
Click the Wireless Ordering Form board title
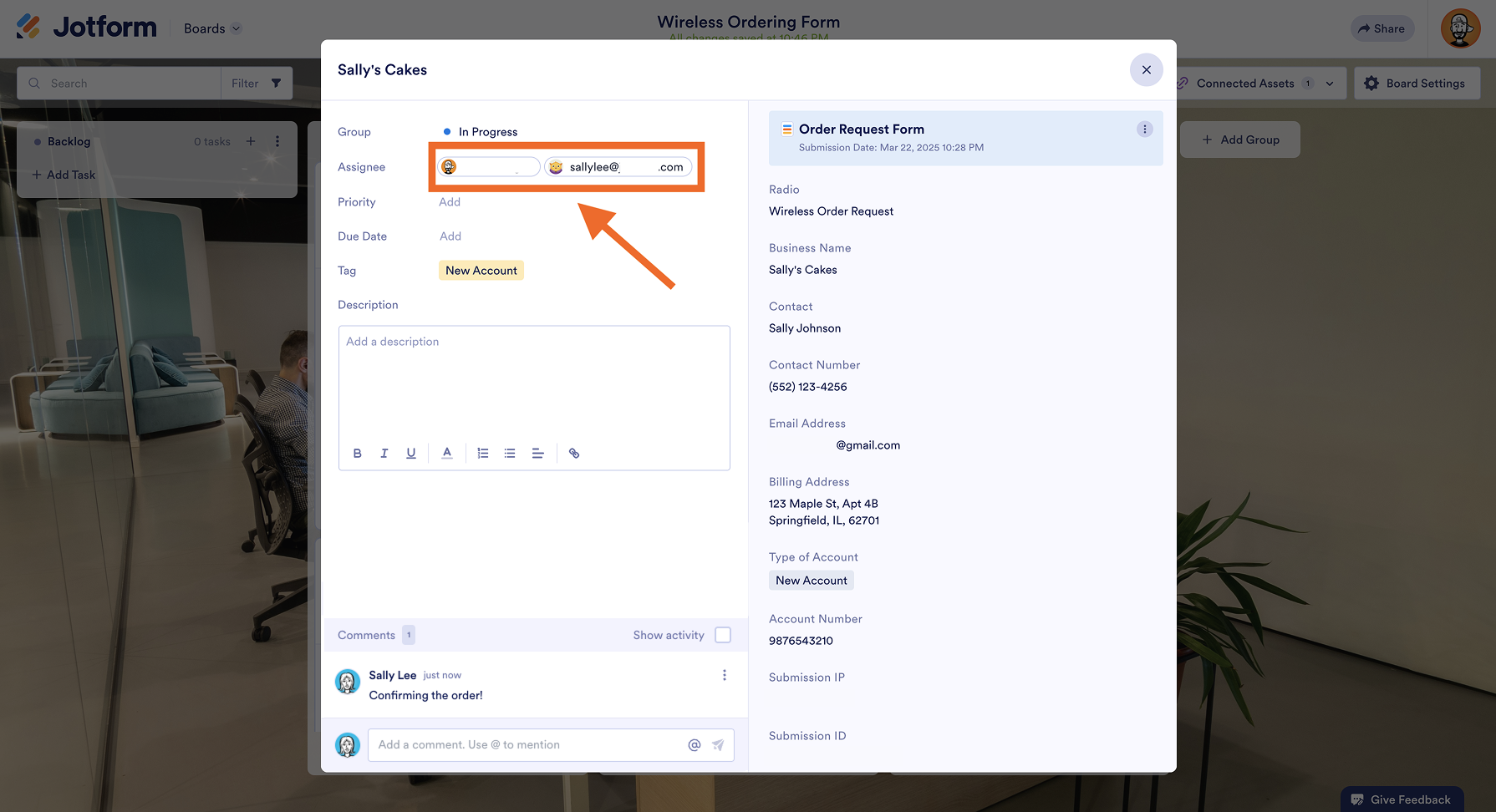point(749,22)
